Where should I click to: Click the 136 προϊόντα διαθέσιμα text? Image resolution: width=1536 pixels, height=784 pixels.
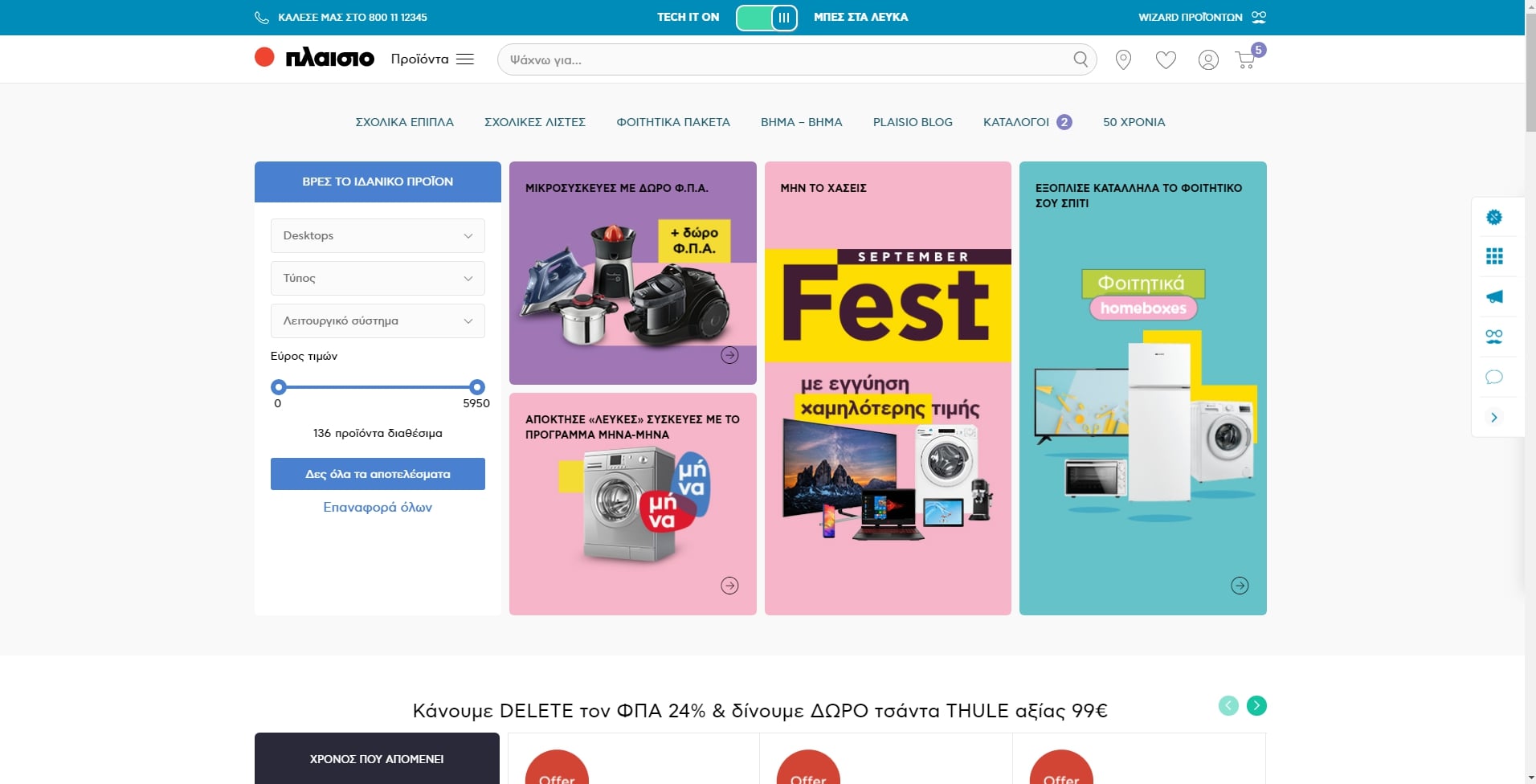click(378, 433)
